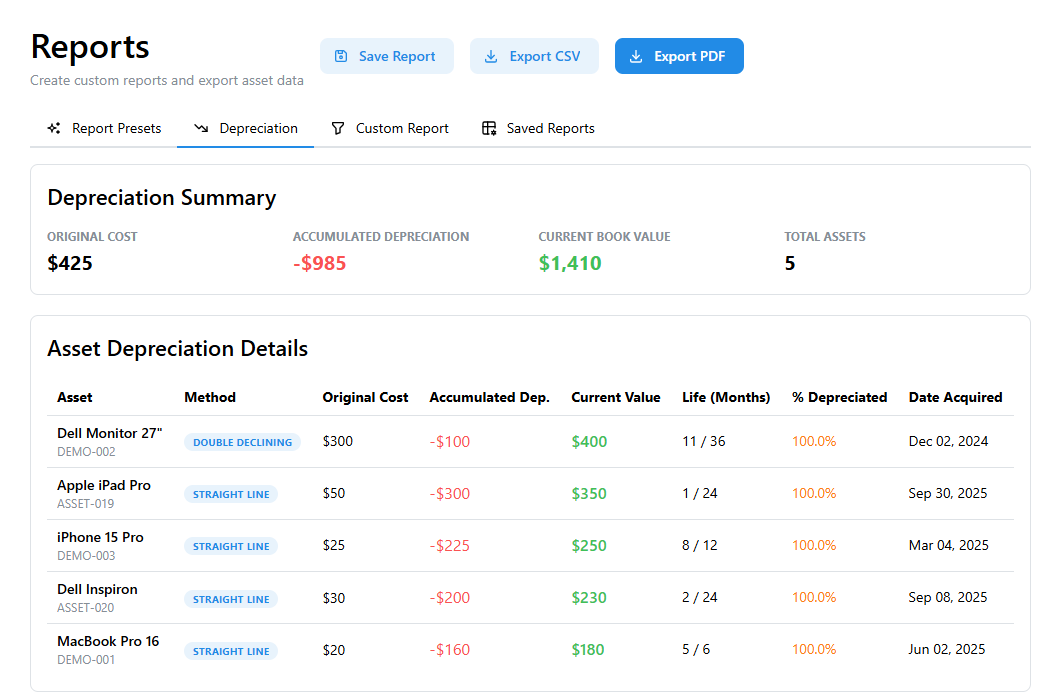Click the Original Cost column header
This screenshot has width=1045, height=698.
[x=365, y=397]
